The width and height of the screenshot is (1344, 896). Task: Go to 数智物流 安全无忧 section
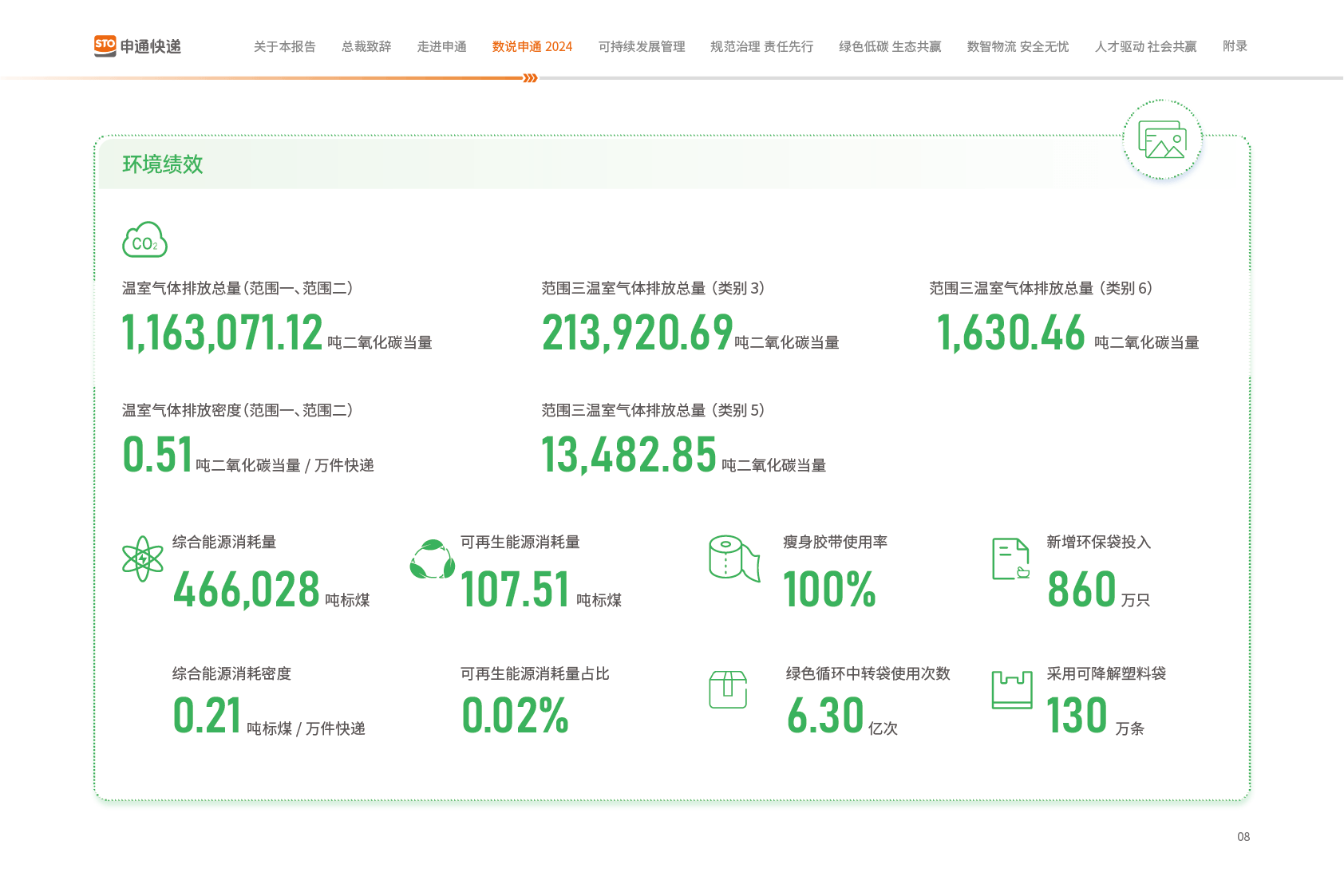click(1018, 46)
